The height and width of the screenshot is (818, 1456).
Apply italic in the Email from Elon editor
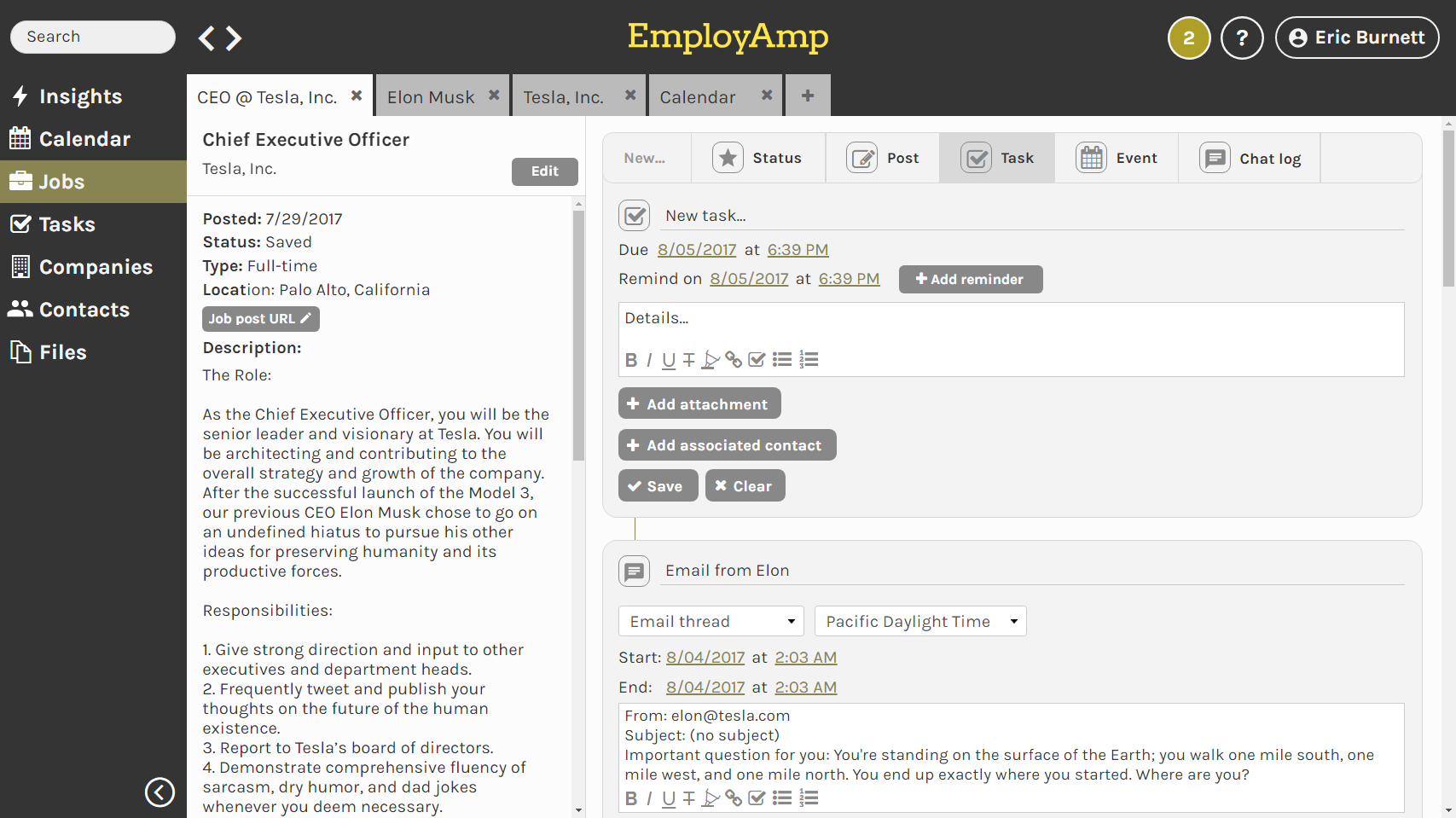pos(649,798)
